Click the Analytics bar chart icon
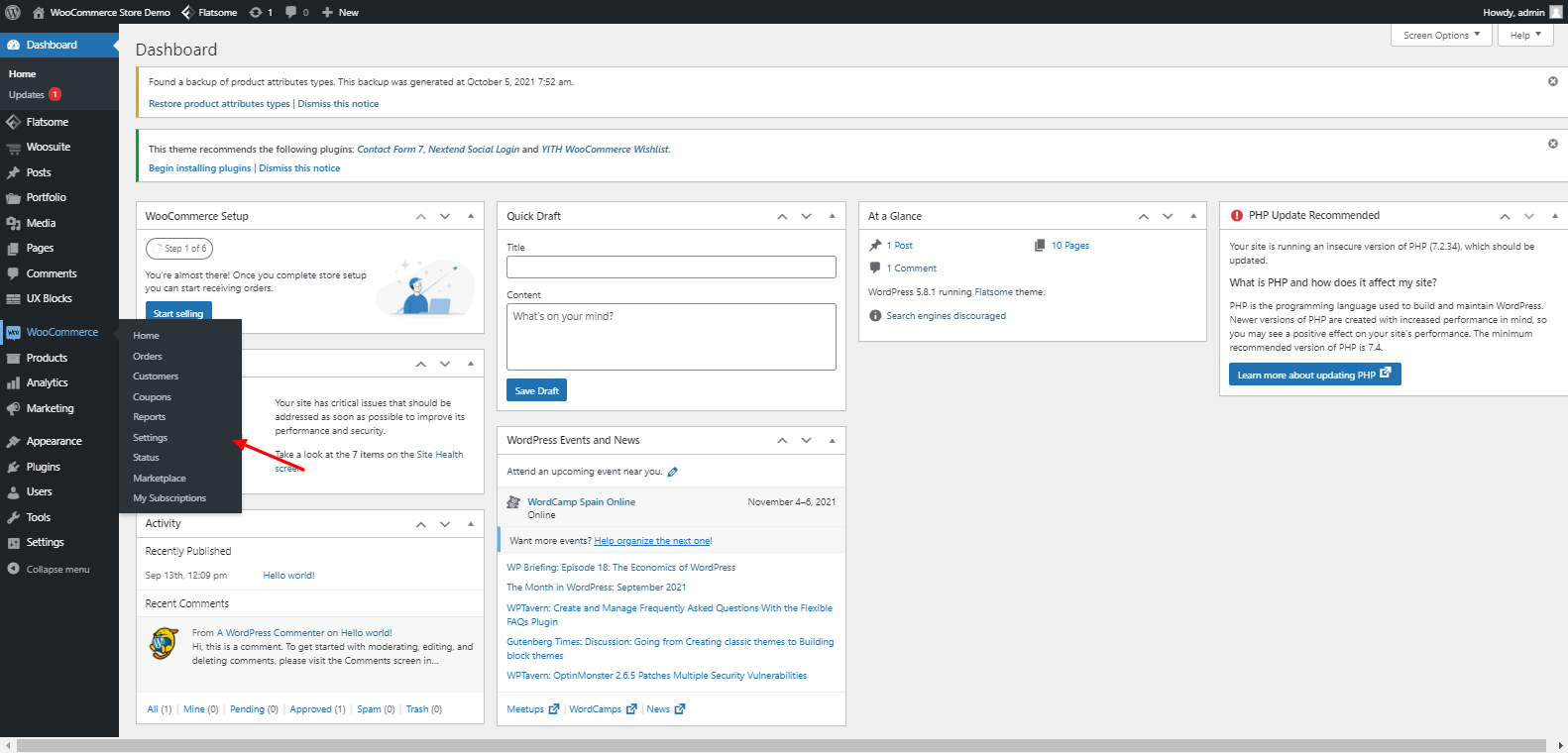Image resolution: width=1568 pixels, height=753 pixels. pos(14,382)
